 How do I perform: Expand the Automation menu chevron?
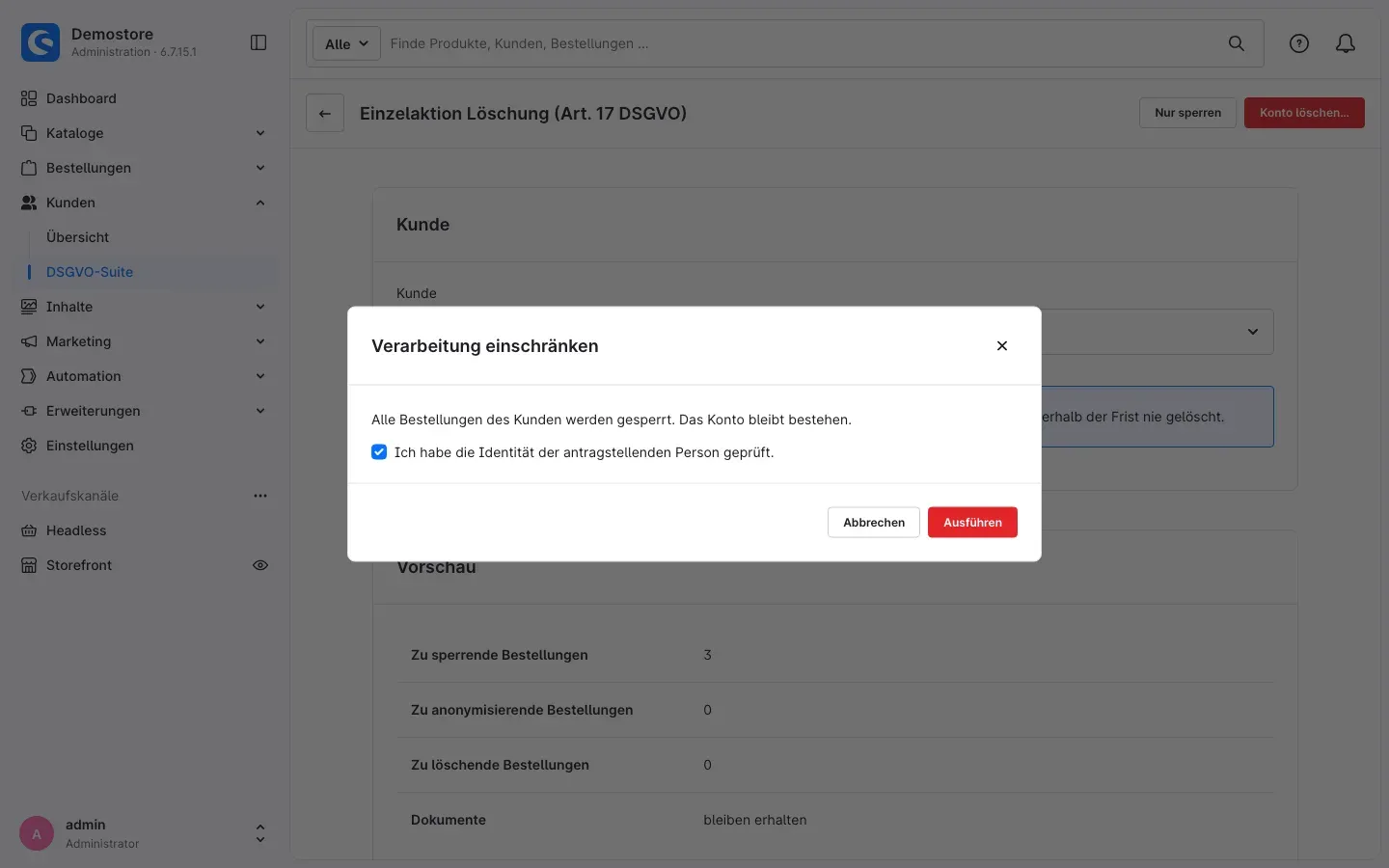260,376
